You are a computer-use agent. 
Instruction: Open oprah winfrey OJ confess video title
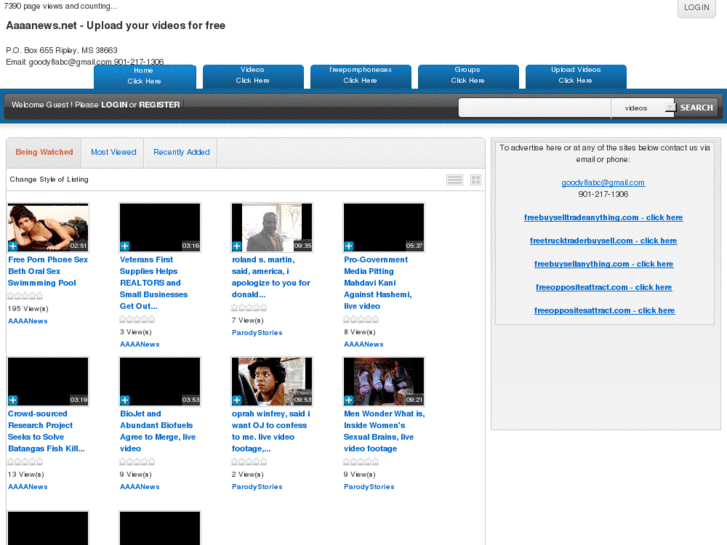tap(271, 431)
